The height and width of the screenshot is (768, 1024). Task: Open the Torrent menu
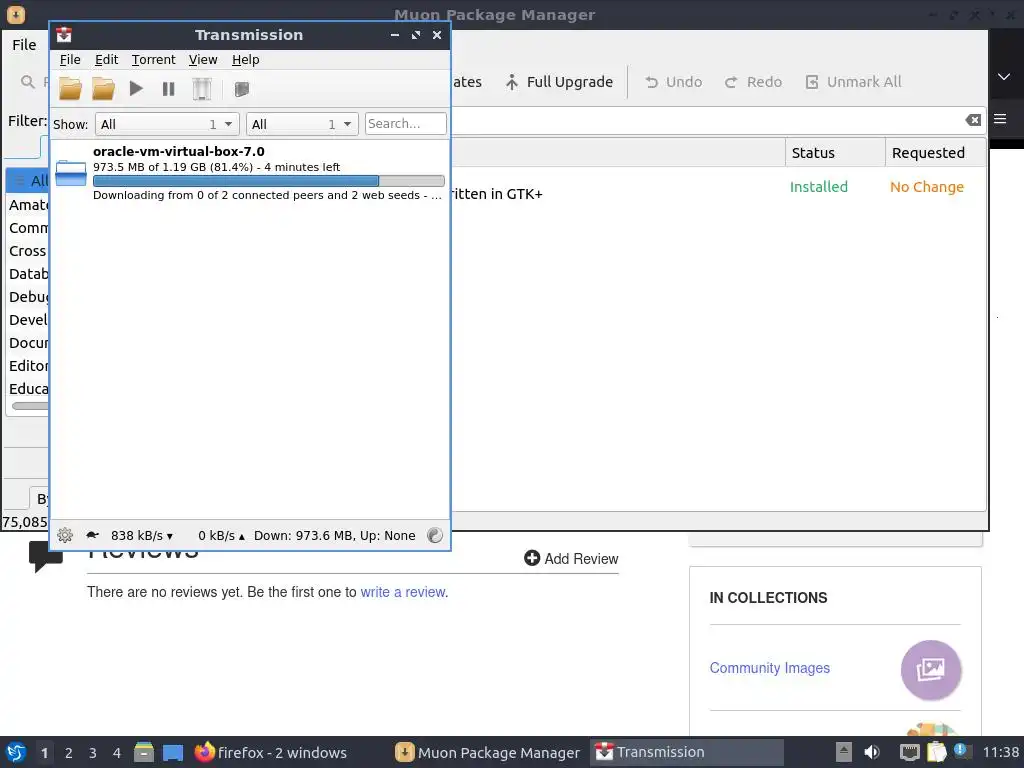[153, 59]
